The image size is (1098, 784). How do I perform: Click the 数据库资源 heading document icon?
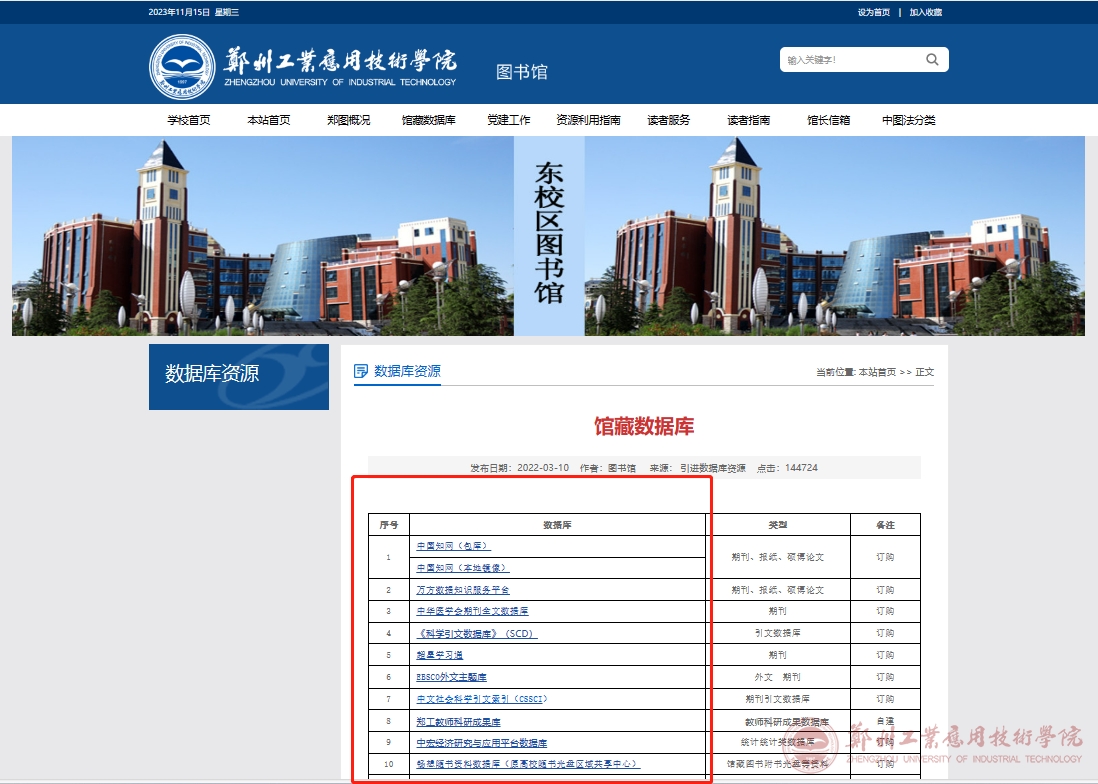click(361, 371)
